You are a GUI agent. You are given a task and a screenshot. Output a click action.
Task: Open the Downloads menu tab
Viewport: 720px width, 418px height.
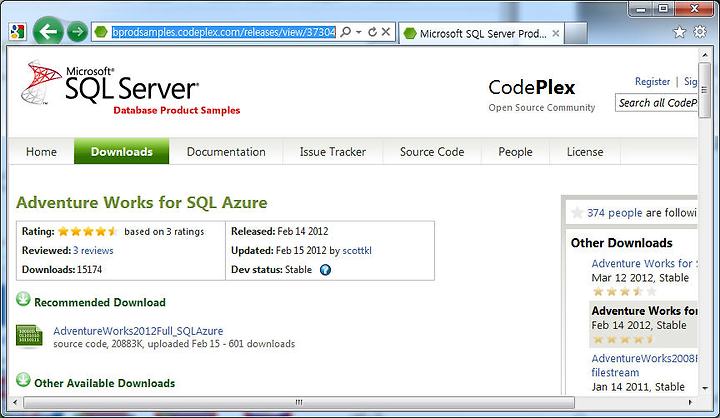pyautogui.click(x=122, y=151)
